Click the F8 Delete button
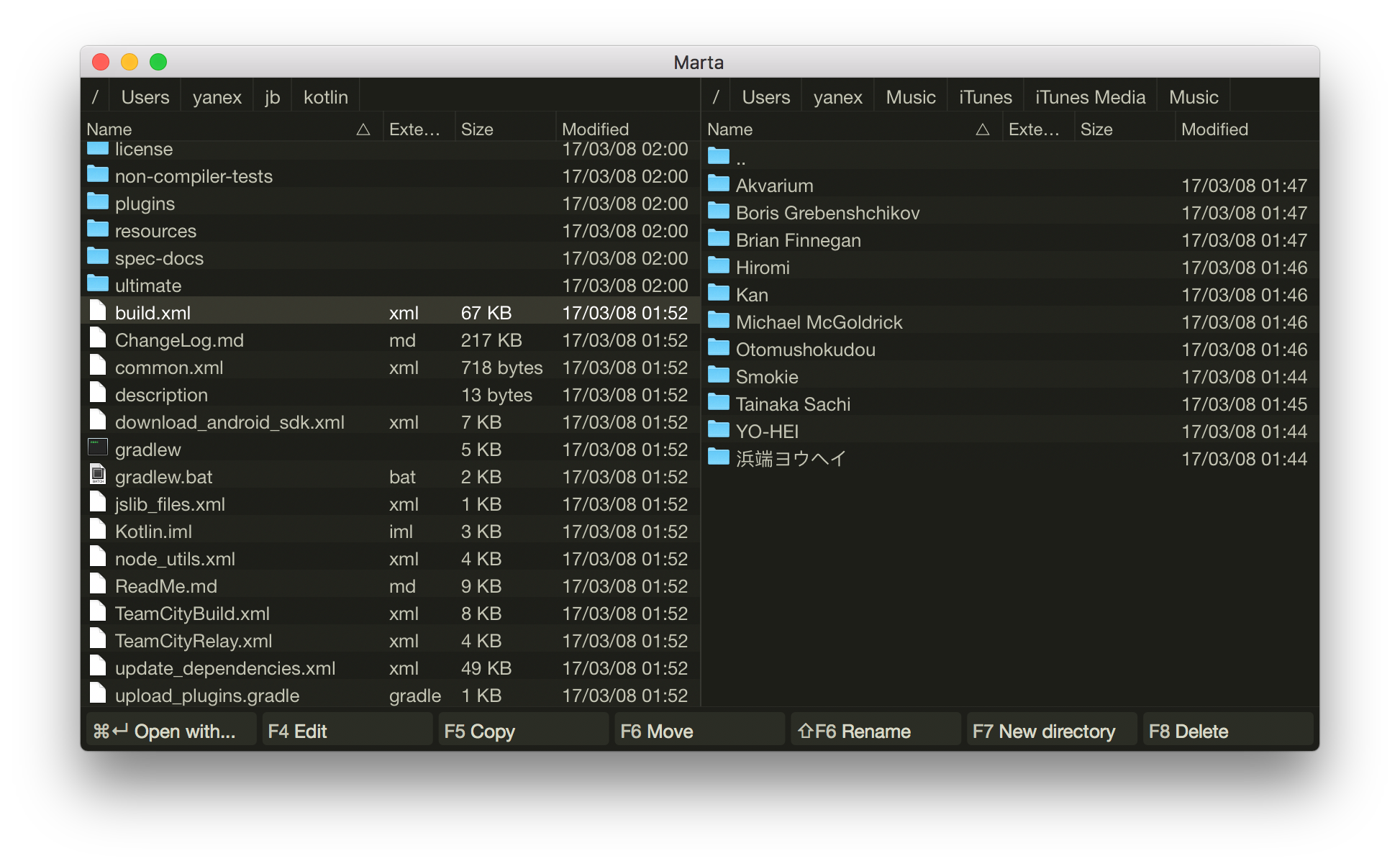The width and height of the screenshot is (1400, 866). coord(1227,731)
